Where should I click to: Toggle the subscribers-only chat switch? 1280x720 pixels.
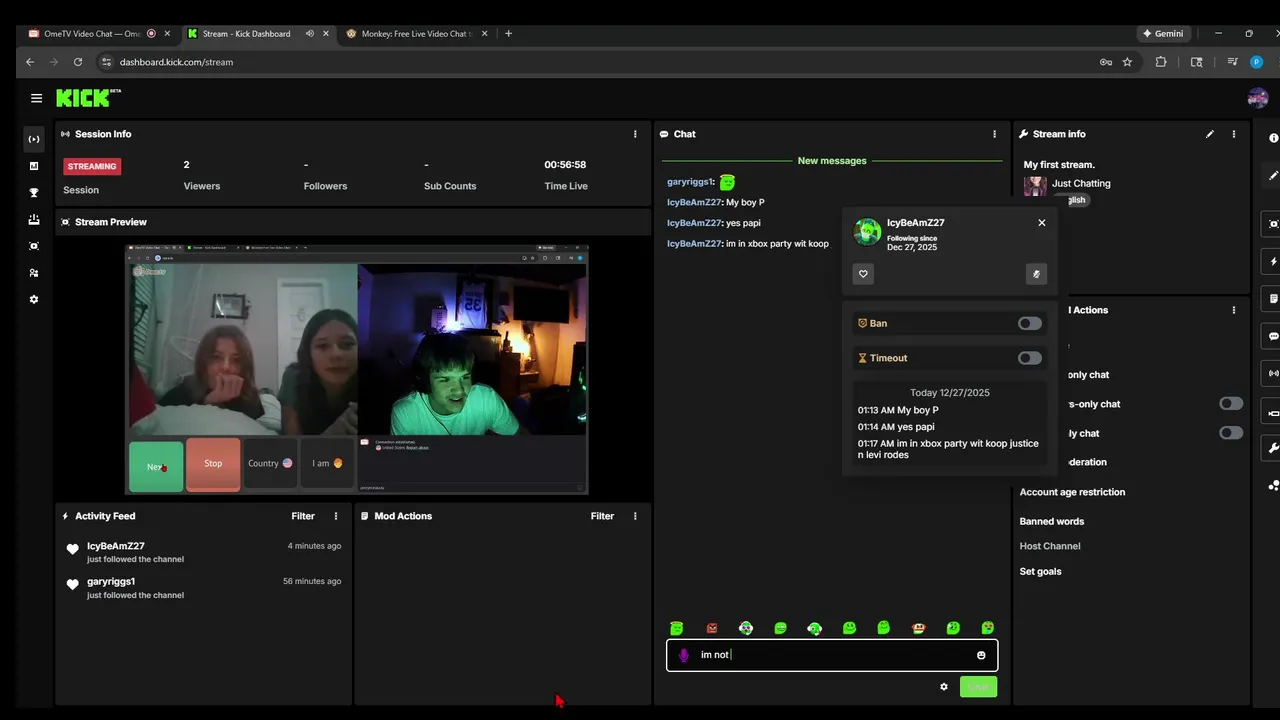(x=1231, y=404)
